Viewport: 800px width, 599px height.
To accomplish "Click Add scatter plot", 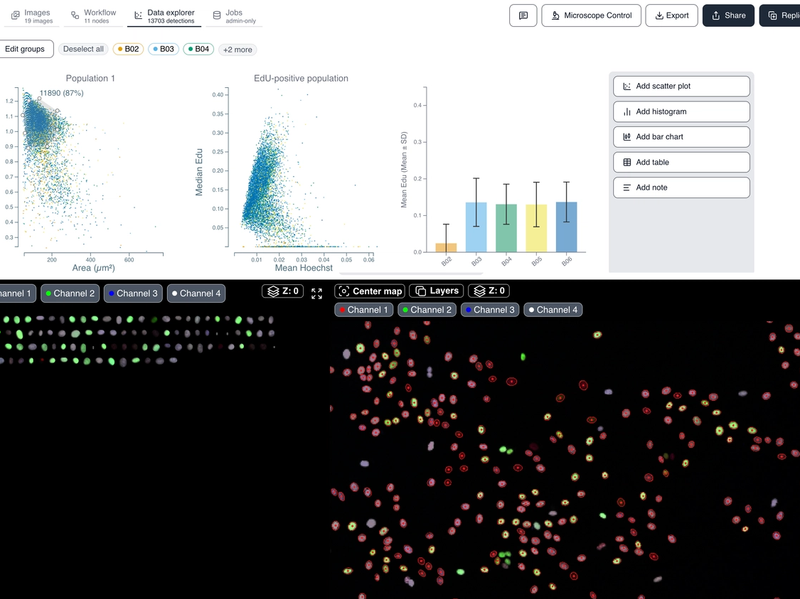I will click(681, 86).
